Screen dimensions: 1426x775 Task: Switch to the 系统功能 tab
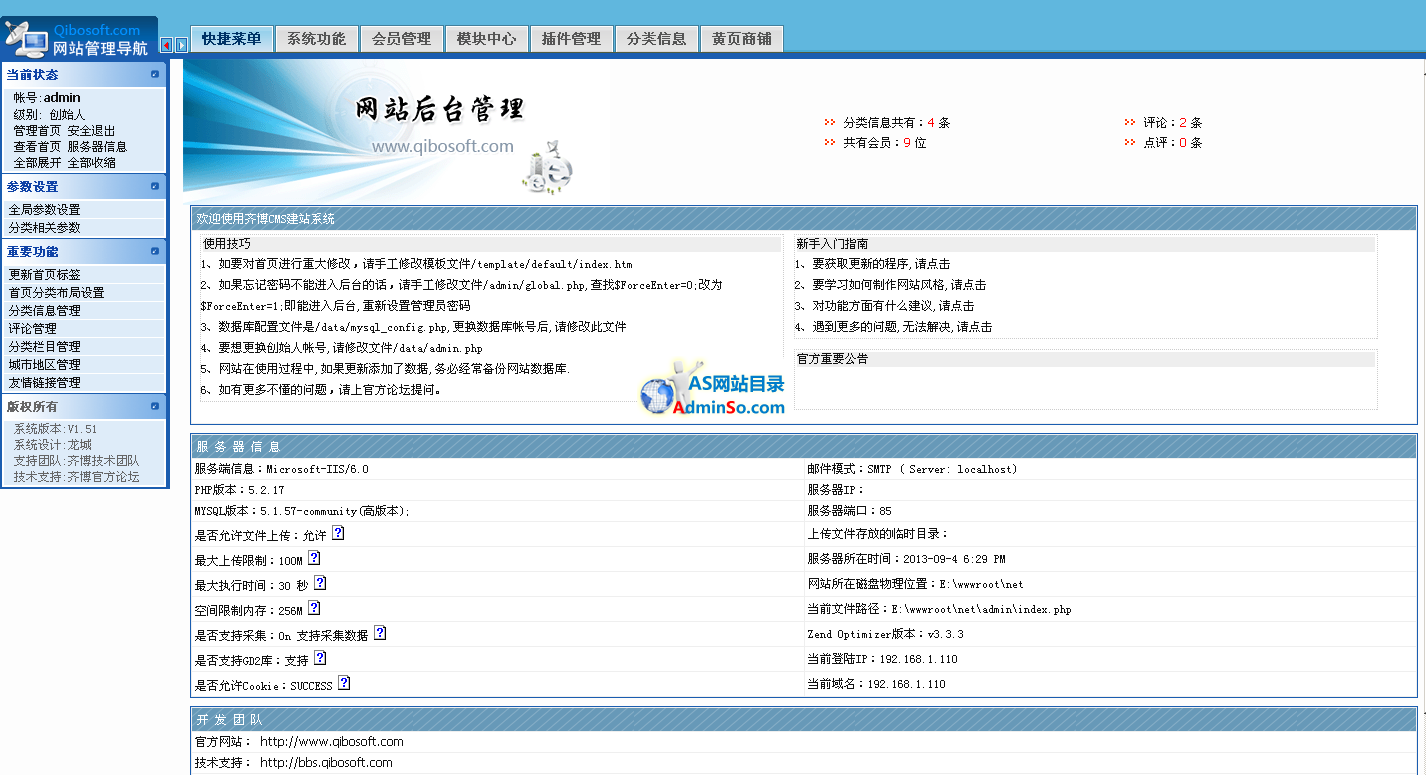[316, 38]
